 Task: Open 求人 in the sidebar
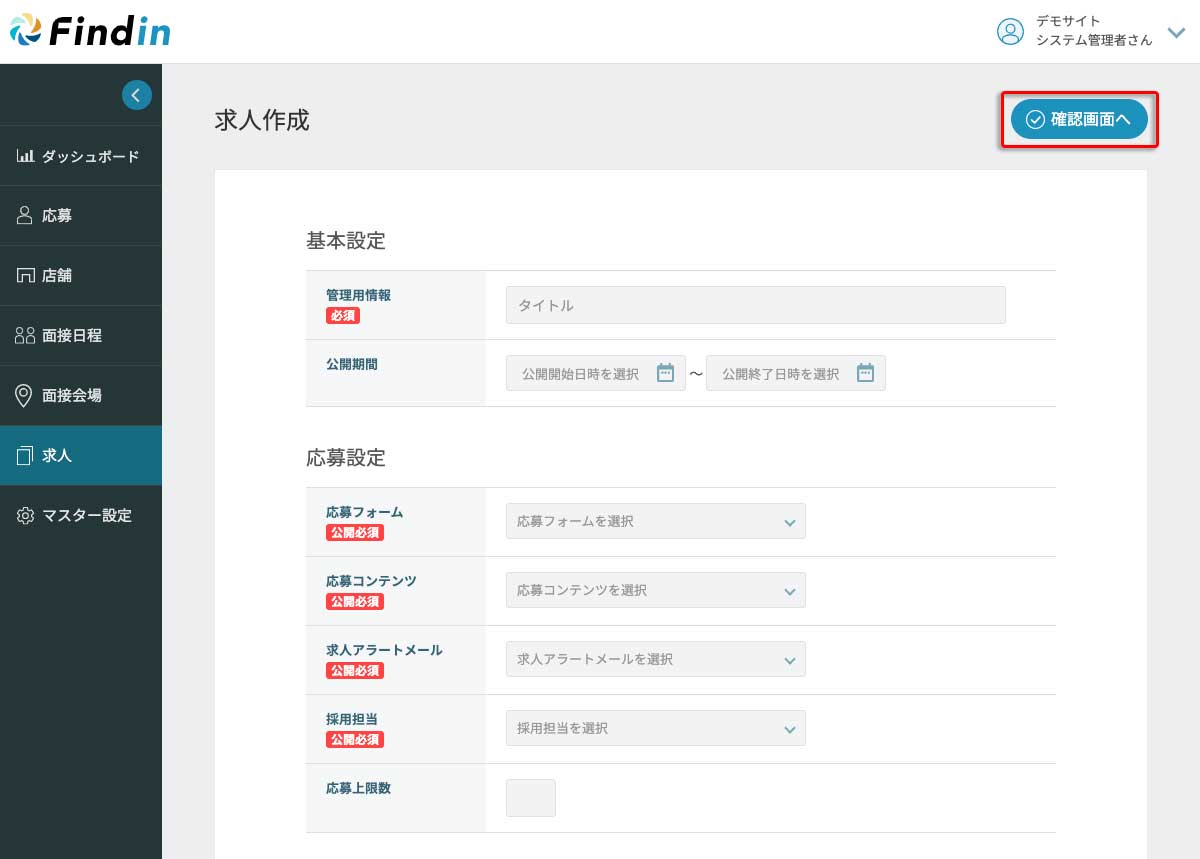(x=57, y=456)
